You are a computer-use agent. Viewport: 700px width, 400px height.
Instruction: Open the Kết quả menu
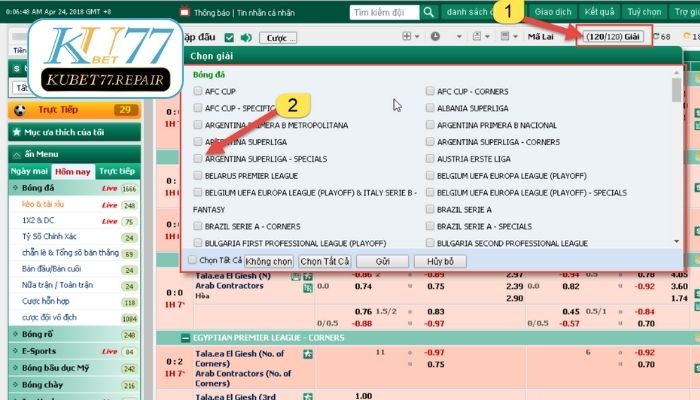[x=600, y=12]
